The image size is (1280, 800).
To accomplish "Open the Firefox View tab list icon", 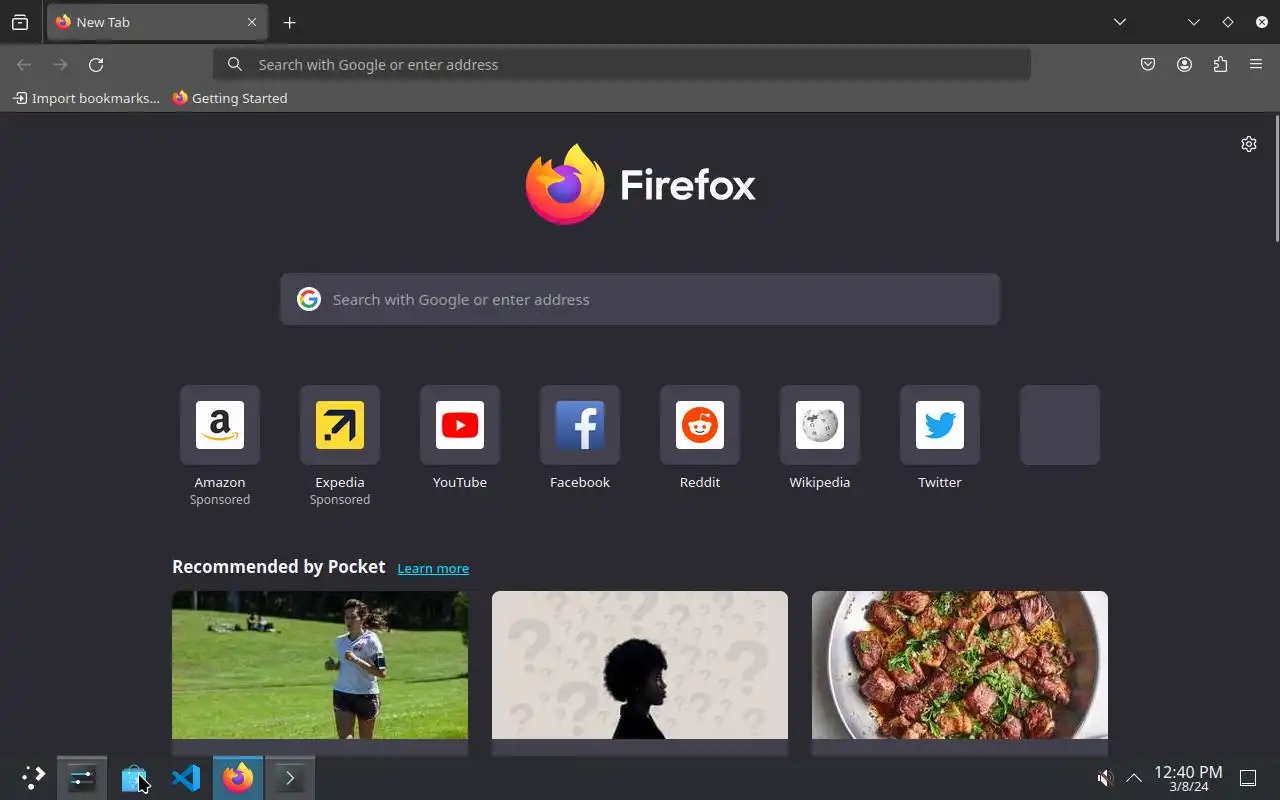I will point(20,22).
